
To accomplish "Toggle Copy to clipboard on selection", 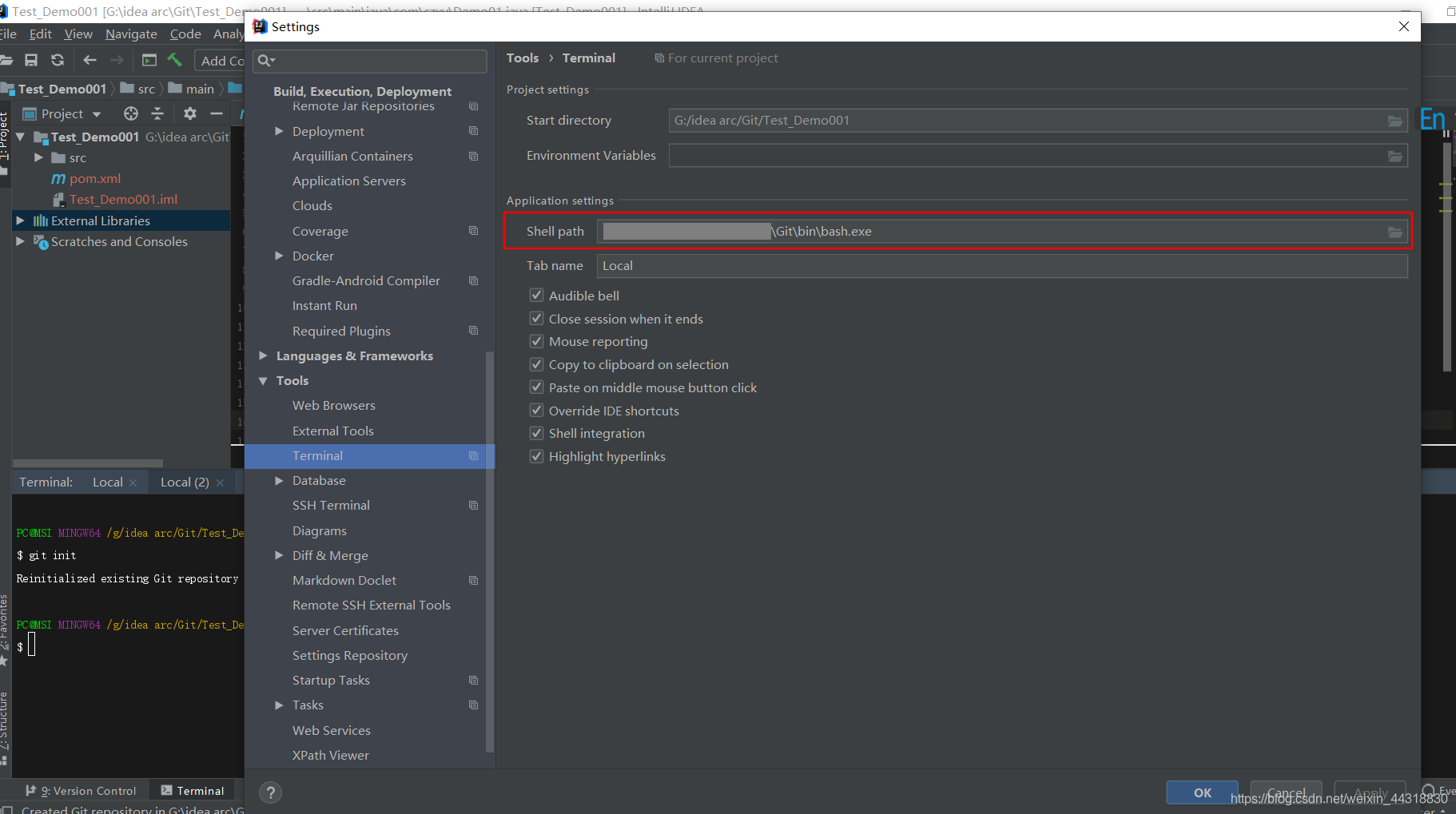I will [537, 365].
